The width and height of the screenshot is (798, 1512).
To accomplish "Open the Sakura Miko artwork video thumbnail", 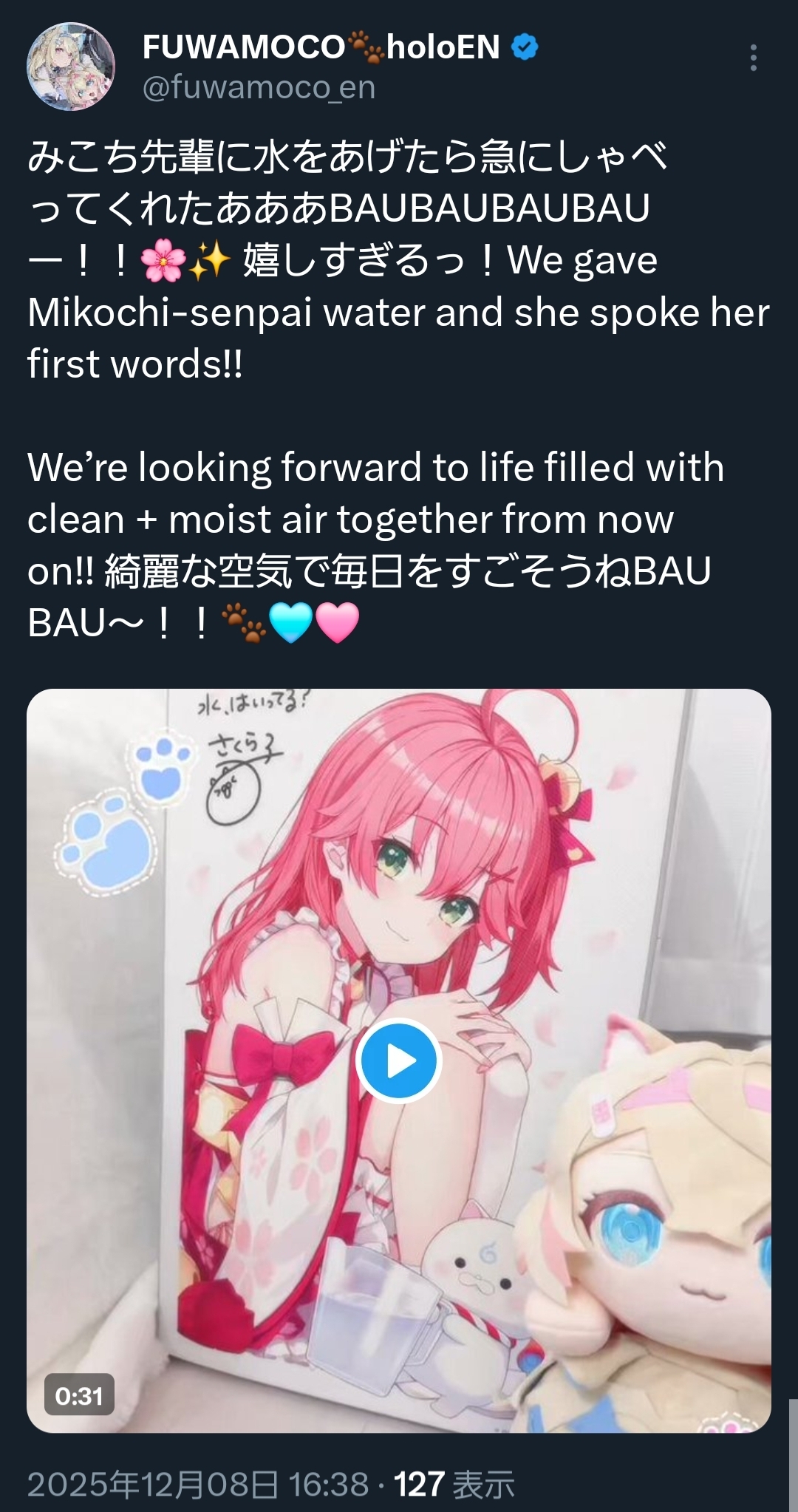I will (399, 1061).
